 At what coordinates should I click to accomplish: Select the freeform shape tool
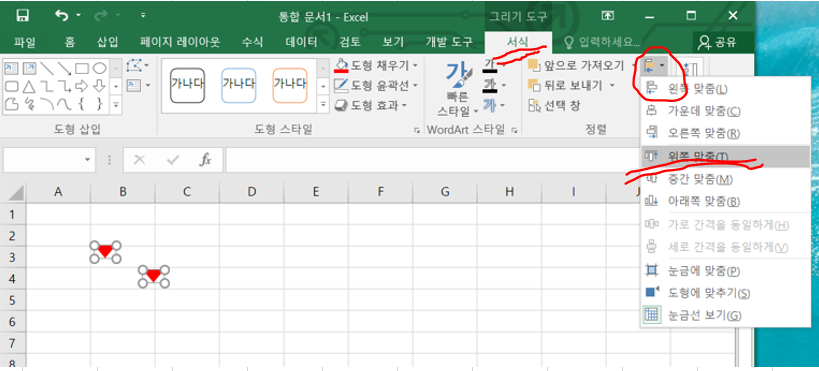click(x=11, y=104)
